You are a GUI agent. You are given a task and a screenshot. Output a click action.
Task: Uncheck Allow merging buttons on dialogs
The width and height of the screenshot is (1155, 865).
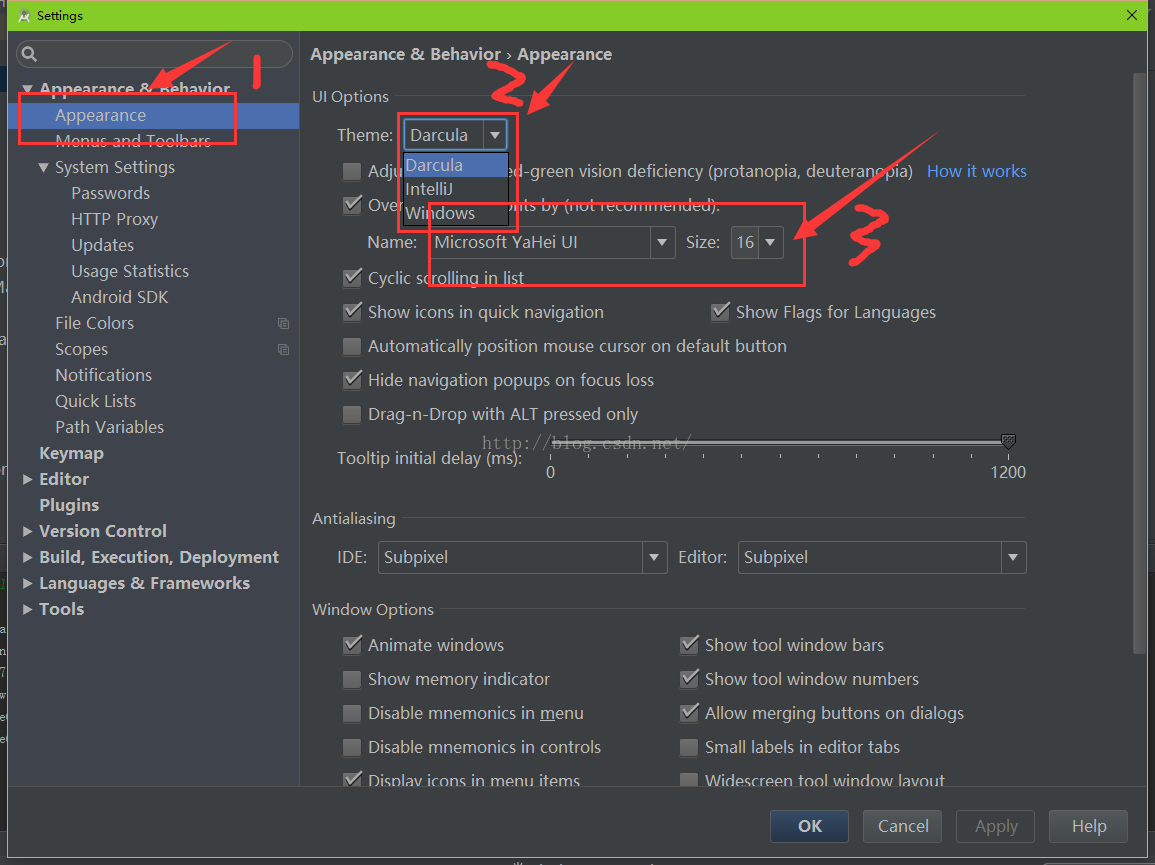pyautogui.click(x=689, y=713)
